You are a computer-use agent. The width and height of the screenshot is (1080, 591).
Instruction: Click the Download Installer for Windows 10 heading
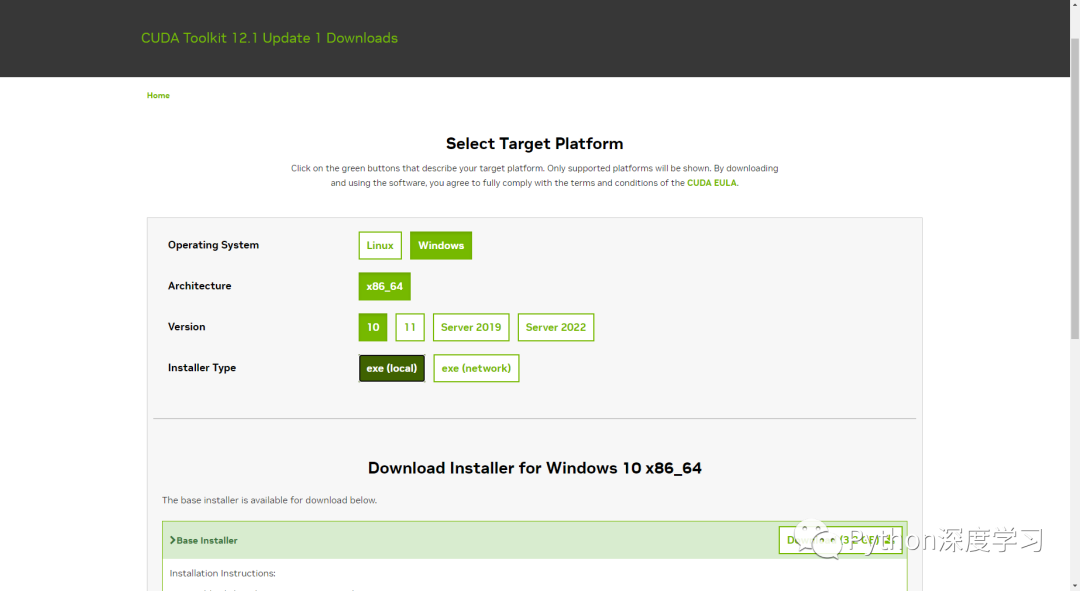pyautogui.click(x=534, y=468)
